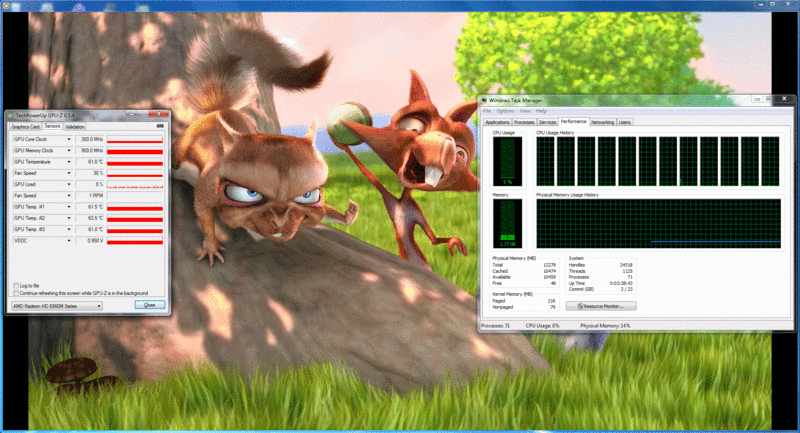Click the Total physical memory value 12279
Screen dimensions: 800x433
click(x=549, y=265)
